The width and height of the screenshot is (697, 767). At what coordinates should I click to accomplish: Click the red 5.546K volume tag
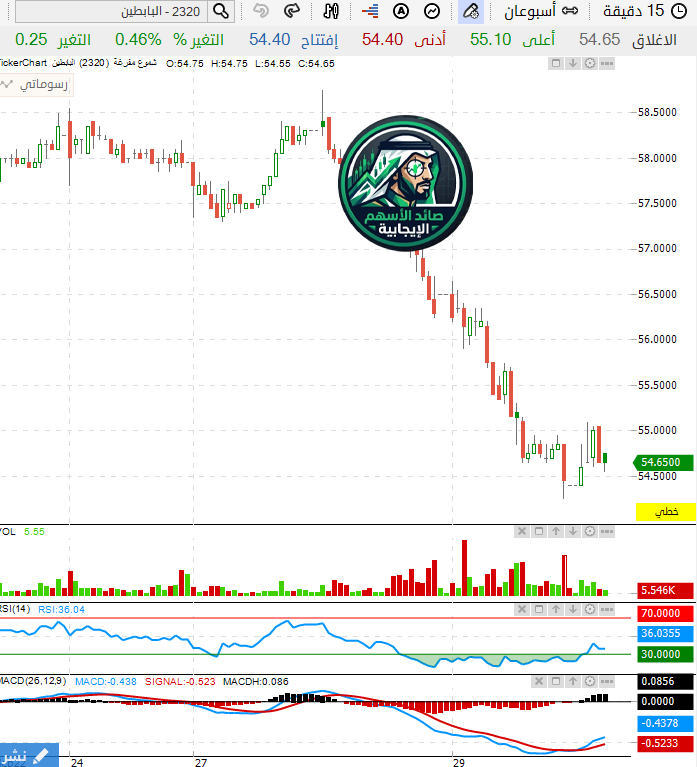[x=665, y=590]
